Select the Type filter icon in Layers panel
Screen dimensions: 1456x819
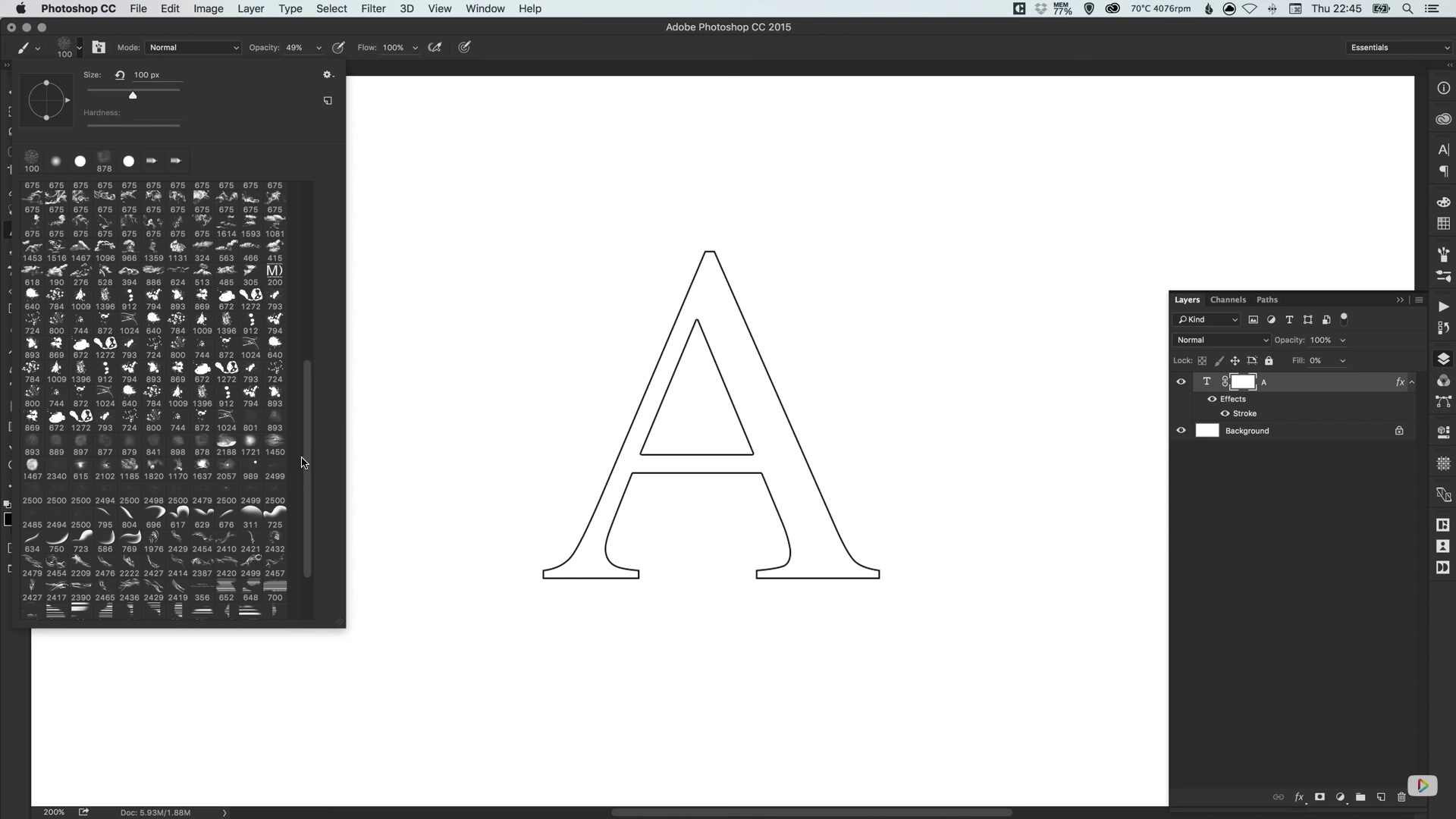point(1289,320)
